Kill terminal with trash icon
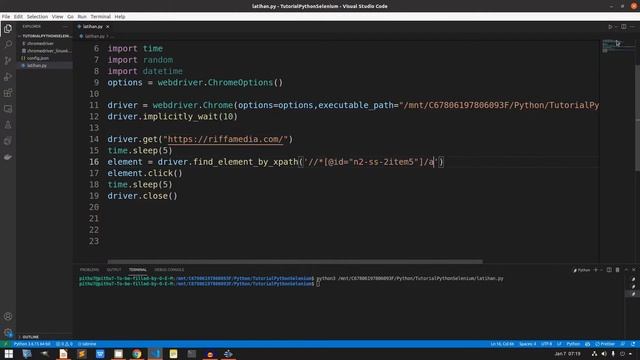This screenshot has height=360, width=640. [x=618, y=270]
